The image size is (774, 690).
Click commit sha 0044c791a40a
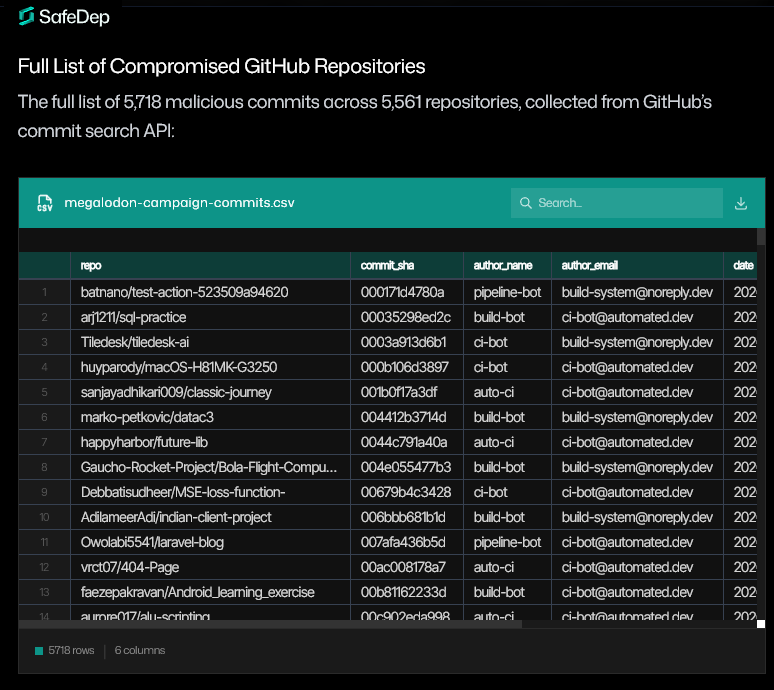point(404,442)
